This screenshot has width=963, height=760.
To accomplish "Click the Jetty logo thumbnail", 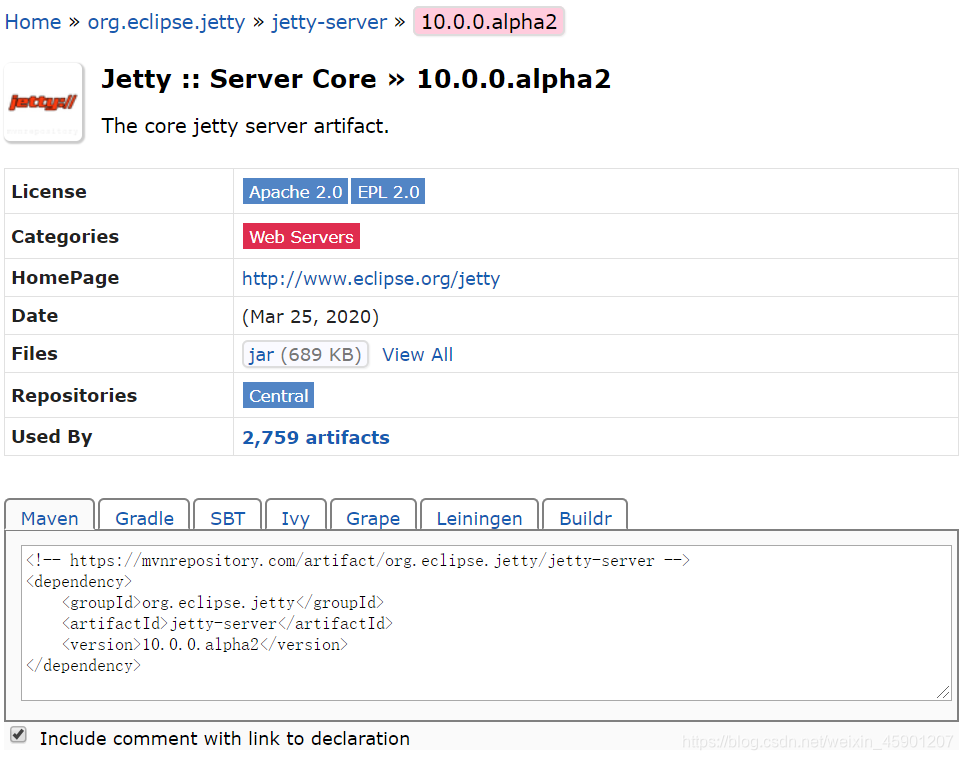I will pyautogui.click(x=44, y=103).
